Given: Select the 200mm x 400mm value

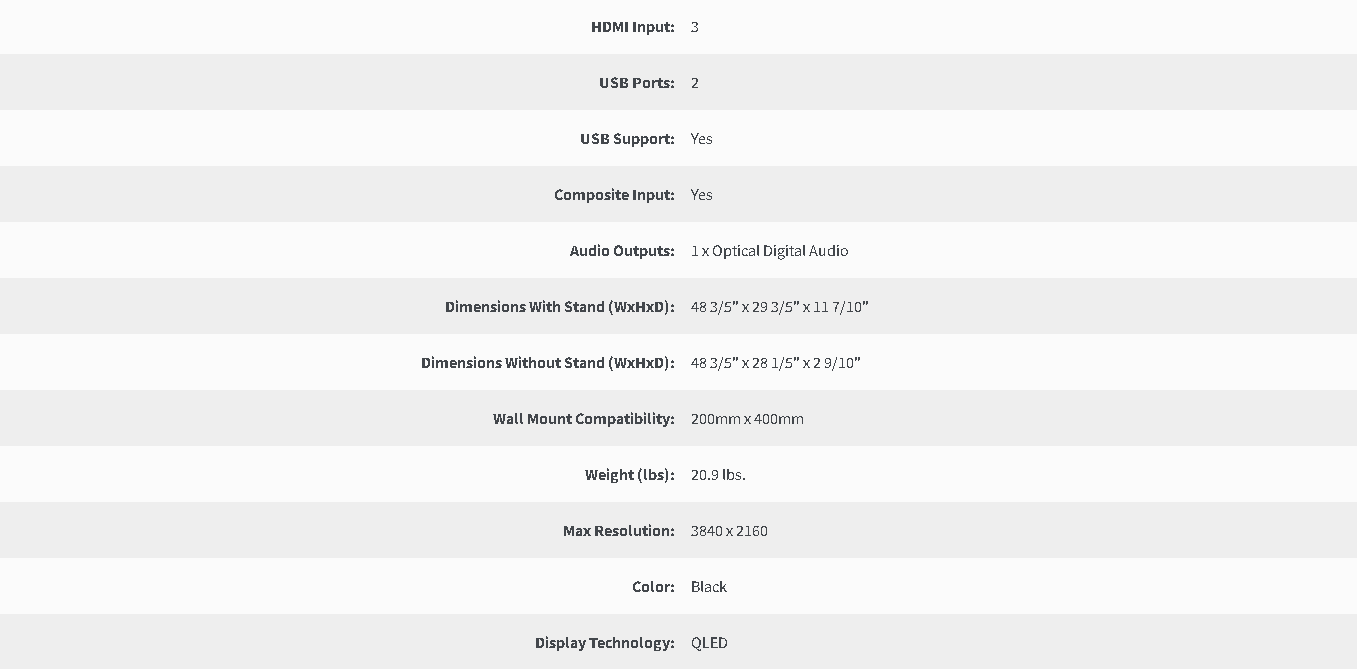Looking at the screenshot, I should coord(747,419).
